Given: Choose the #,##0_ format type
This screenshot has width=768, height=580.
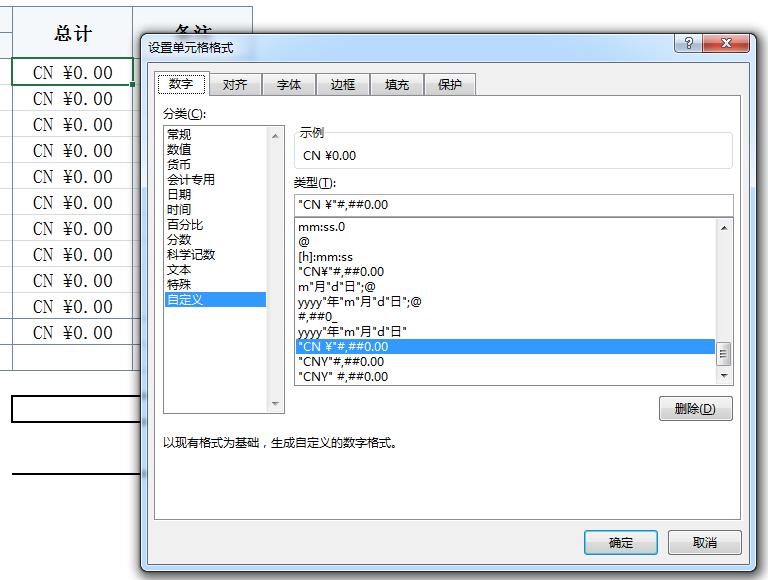Looking at the screenshot, I should coord(505,316).
